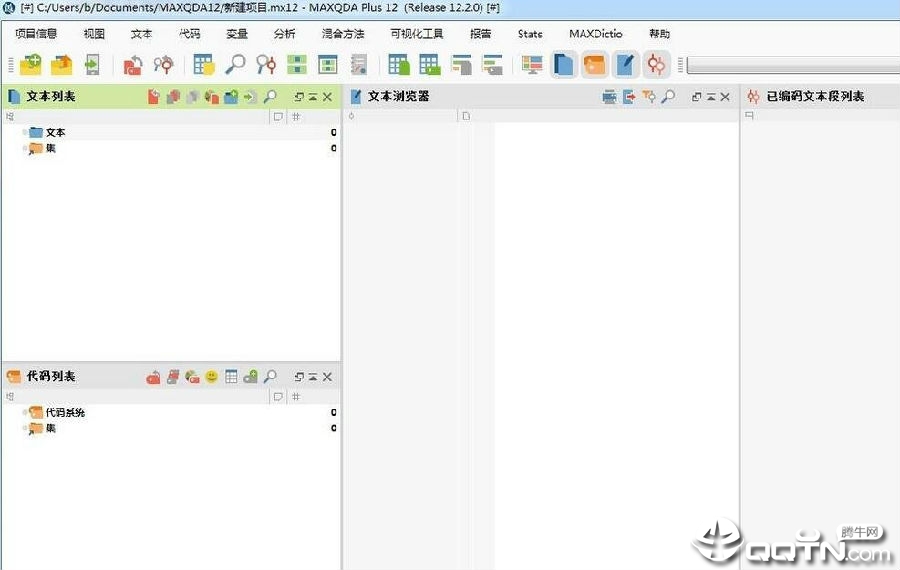This screenshot has height=570, width=900.
Task: Click the red and gray codes icon in 代码列表
Action: (x=173, y=377)
